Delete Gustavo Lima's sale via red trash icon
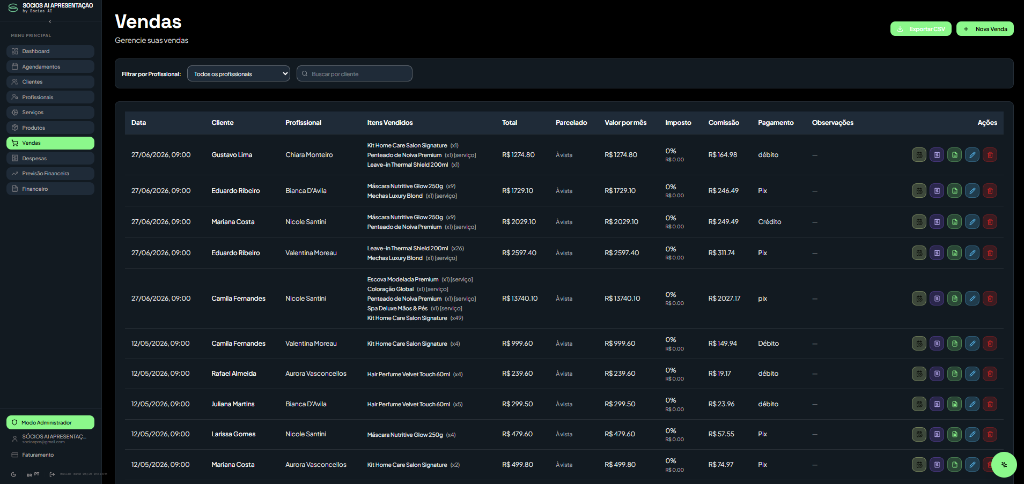The width and height of the screenshot is (1024, 484). pos(989,155)
